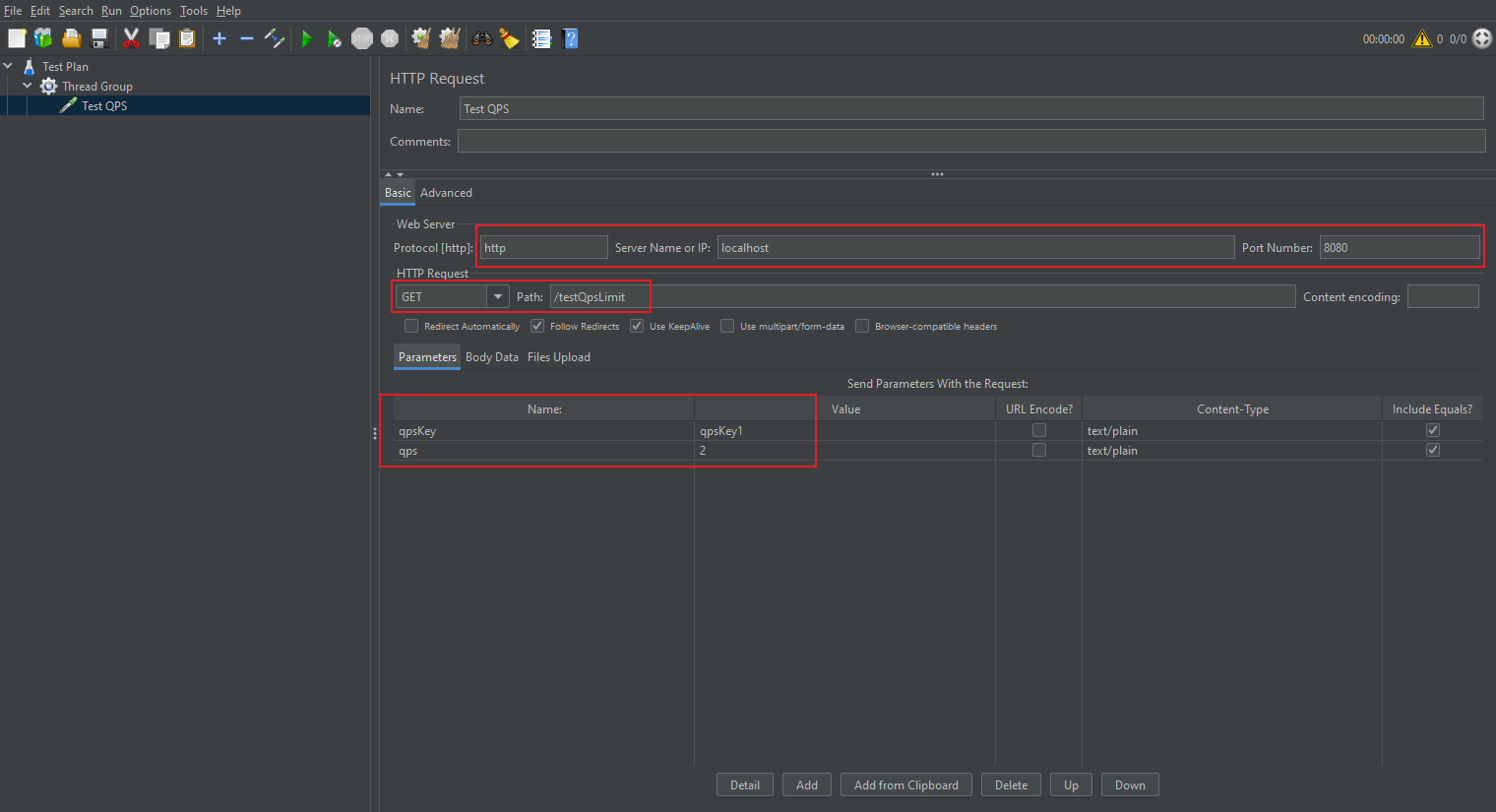
Task: Open the Function Helper list icon
Action: [541, 38]
